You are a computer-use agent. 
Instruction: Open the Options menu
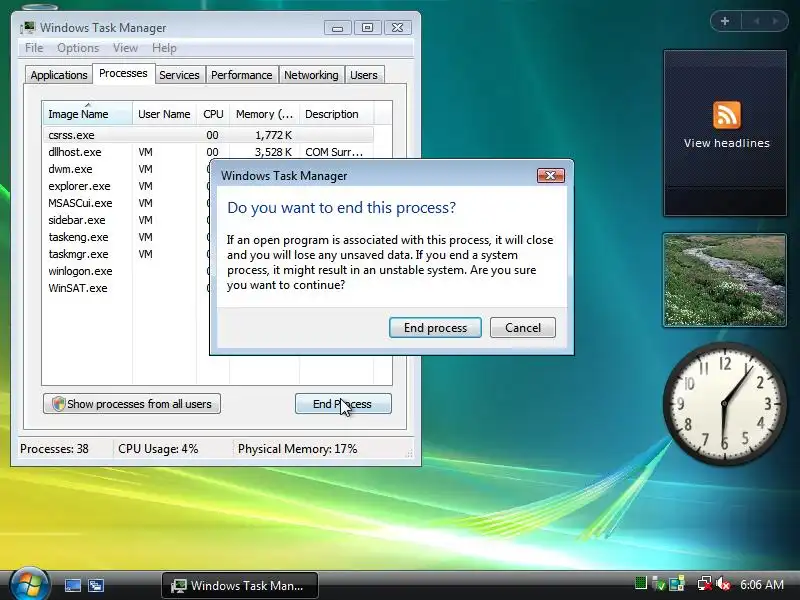(78, 48)
